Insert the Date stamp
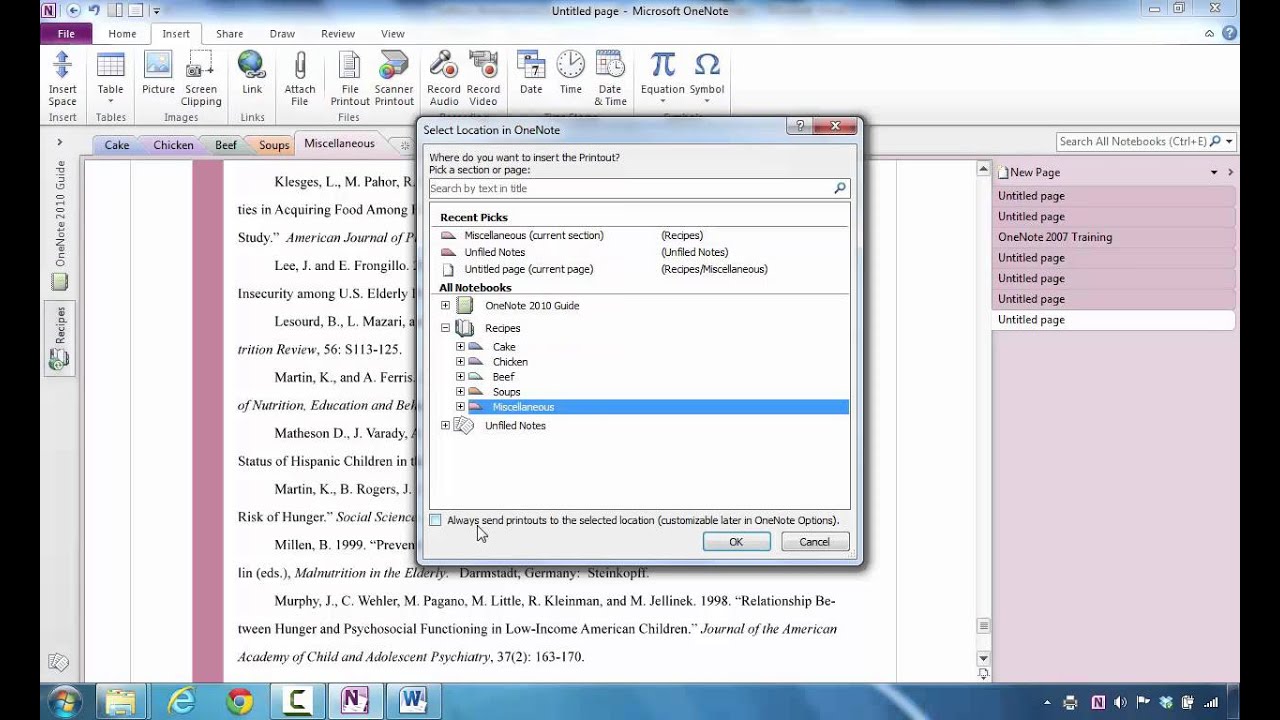The width and height of the screenshot is (1280, 720). click(x=531, y=66)
